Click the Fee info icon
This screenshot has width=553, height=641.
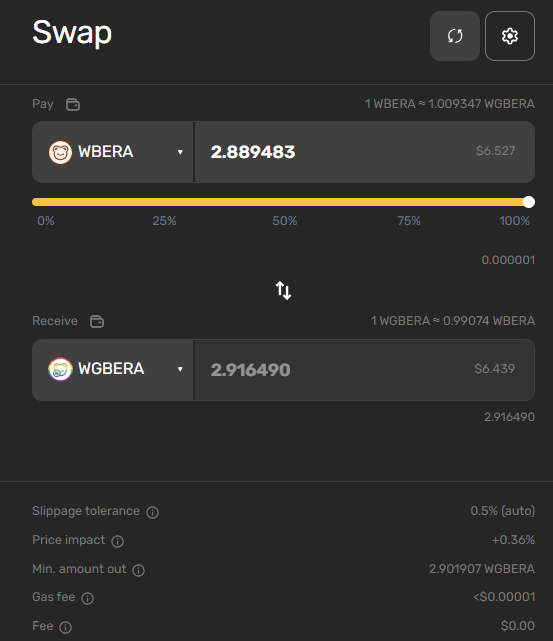click(65, 627)
